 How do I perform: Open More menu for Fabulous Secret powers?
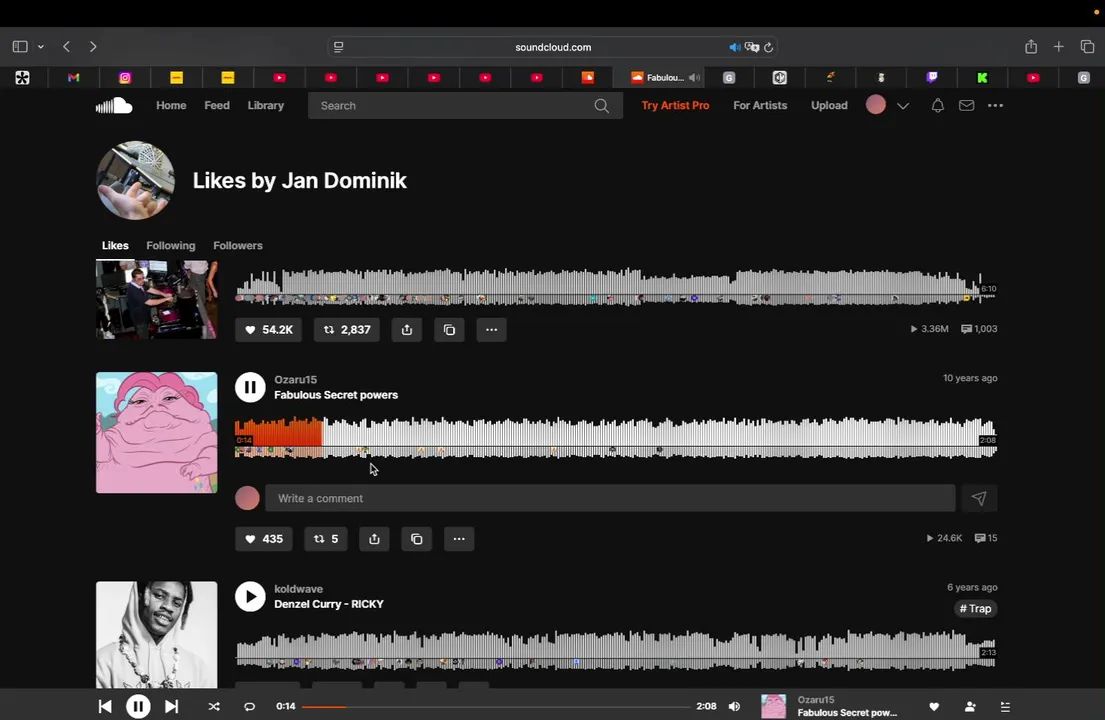[x=459, y=539]
